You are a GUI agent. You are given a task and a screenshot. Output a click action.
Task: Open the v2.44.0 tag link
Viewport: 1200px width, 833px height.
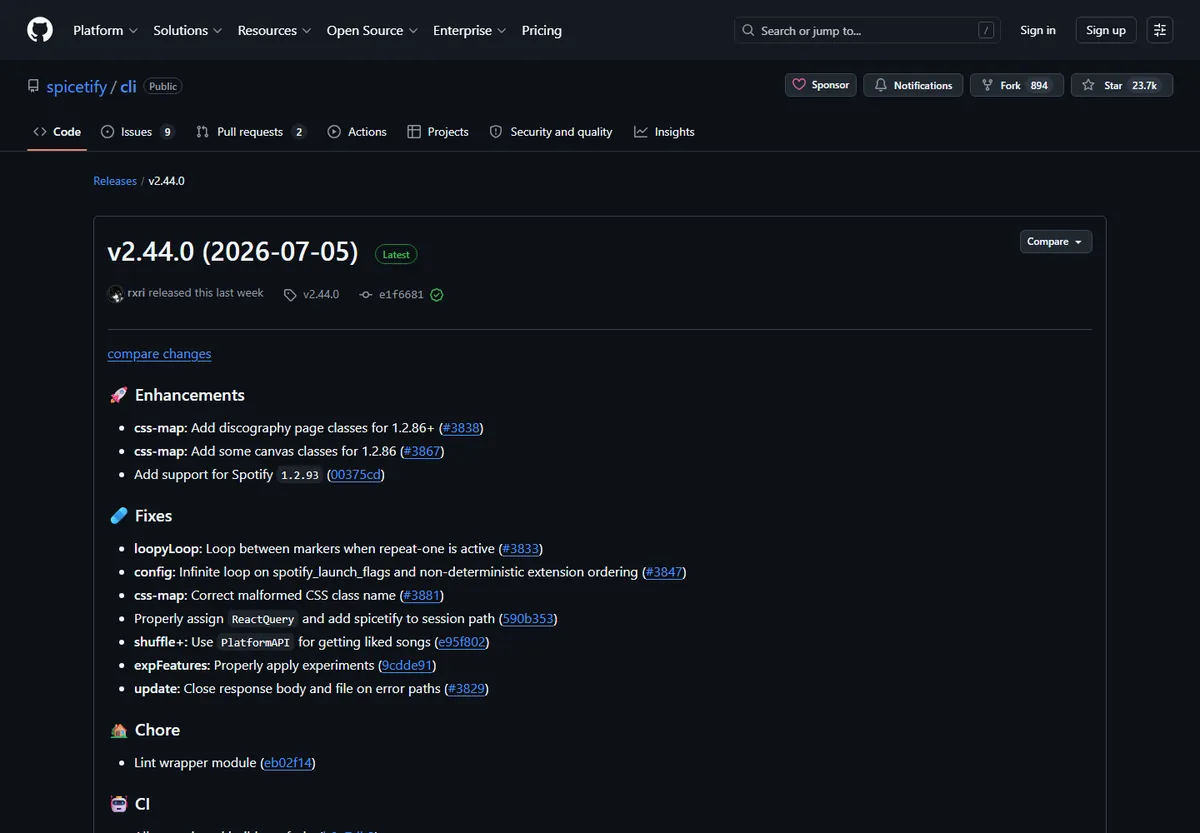coord(311,294)
